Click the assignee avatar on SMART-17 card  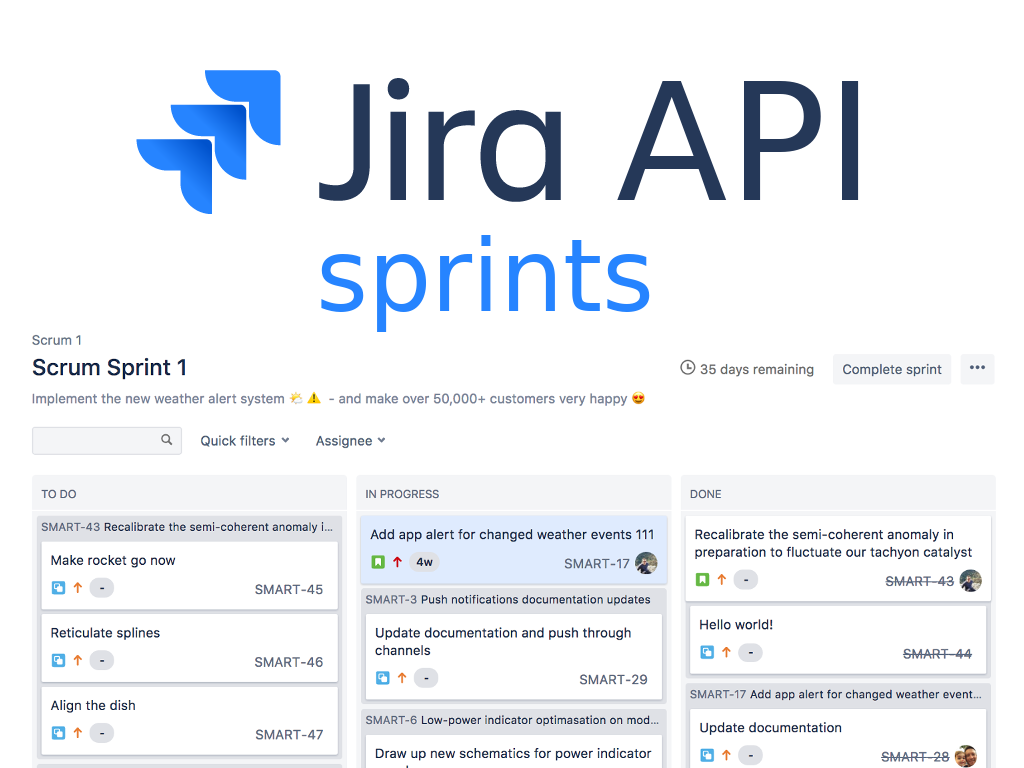coord(646,563)
